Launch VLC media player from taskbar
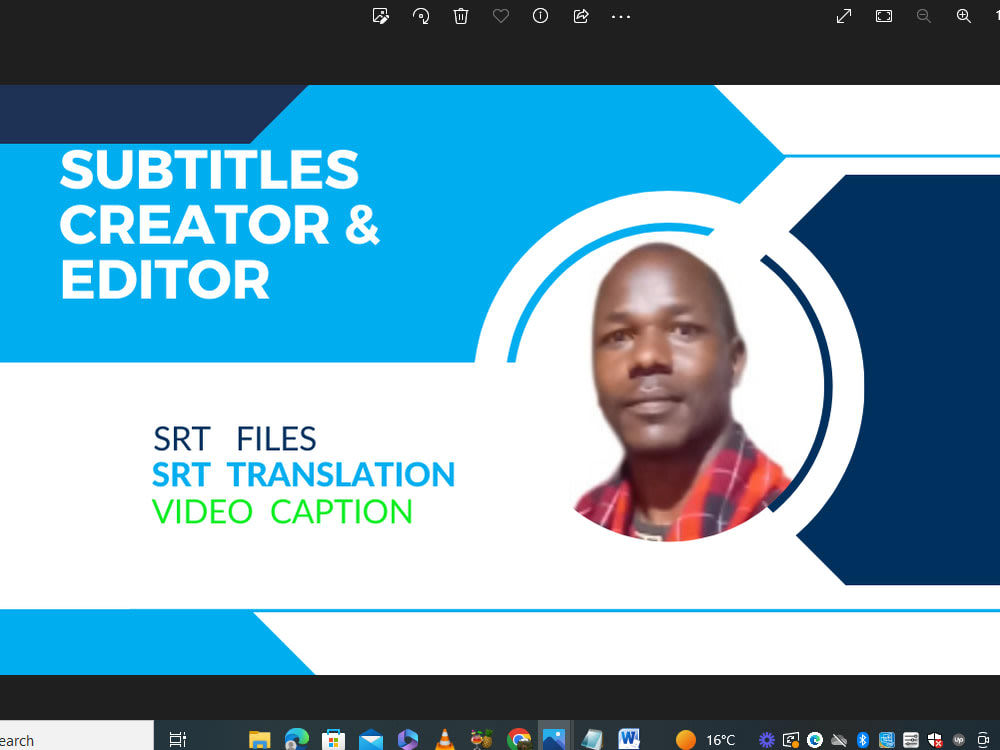Screen dimensions: 1000x750 pyautogui.click(x=445, y=740)
